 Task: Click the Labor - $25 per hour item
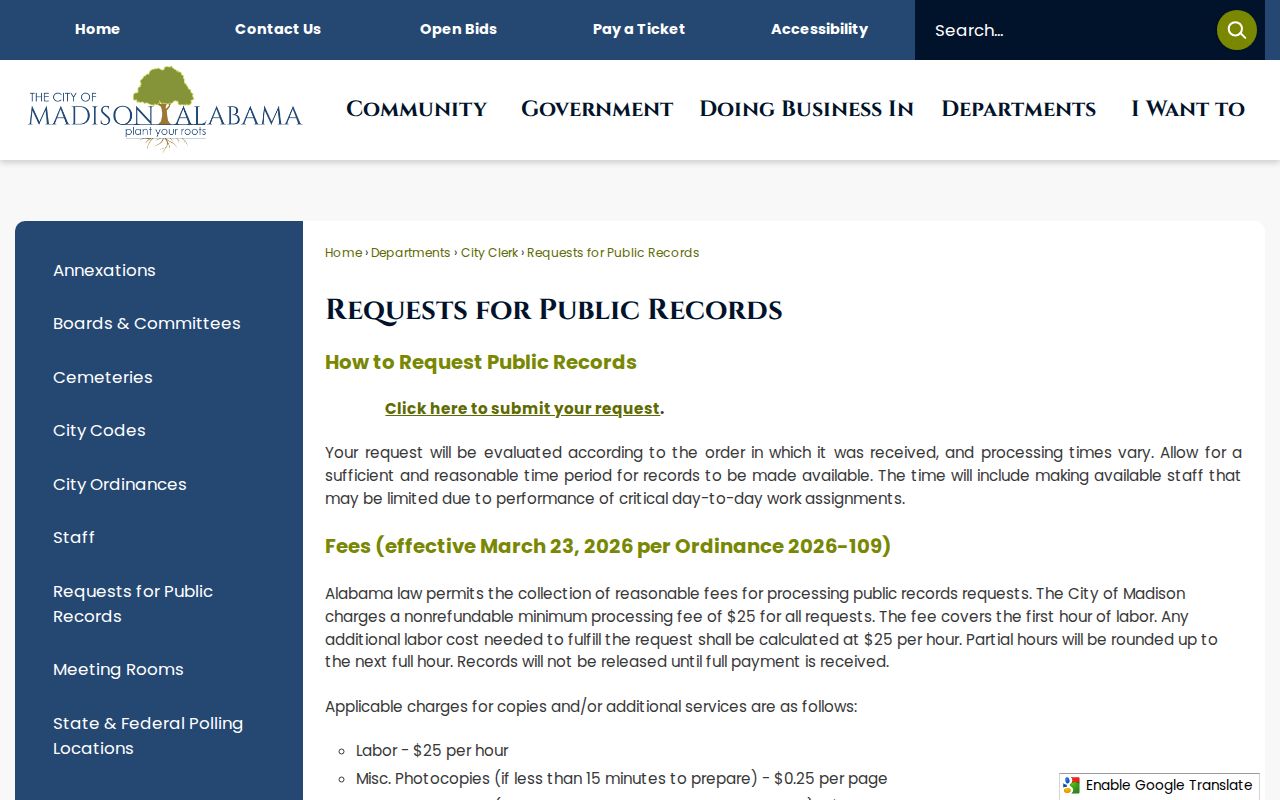click(432, 750)
